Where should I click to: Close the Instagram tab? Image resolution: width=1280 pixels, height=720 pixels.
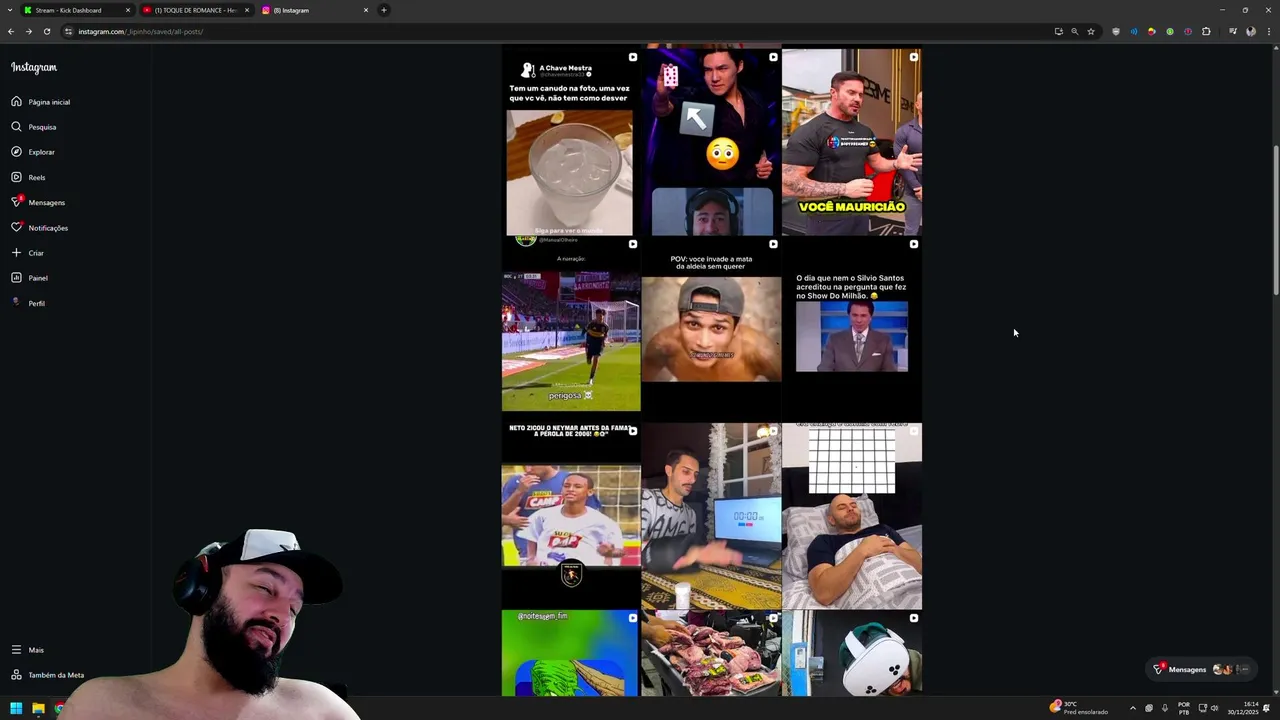coord(366,10)
